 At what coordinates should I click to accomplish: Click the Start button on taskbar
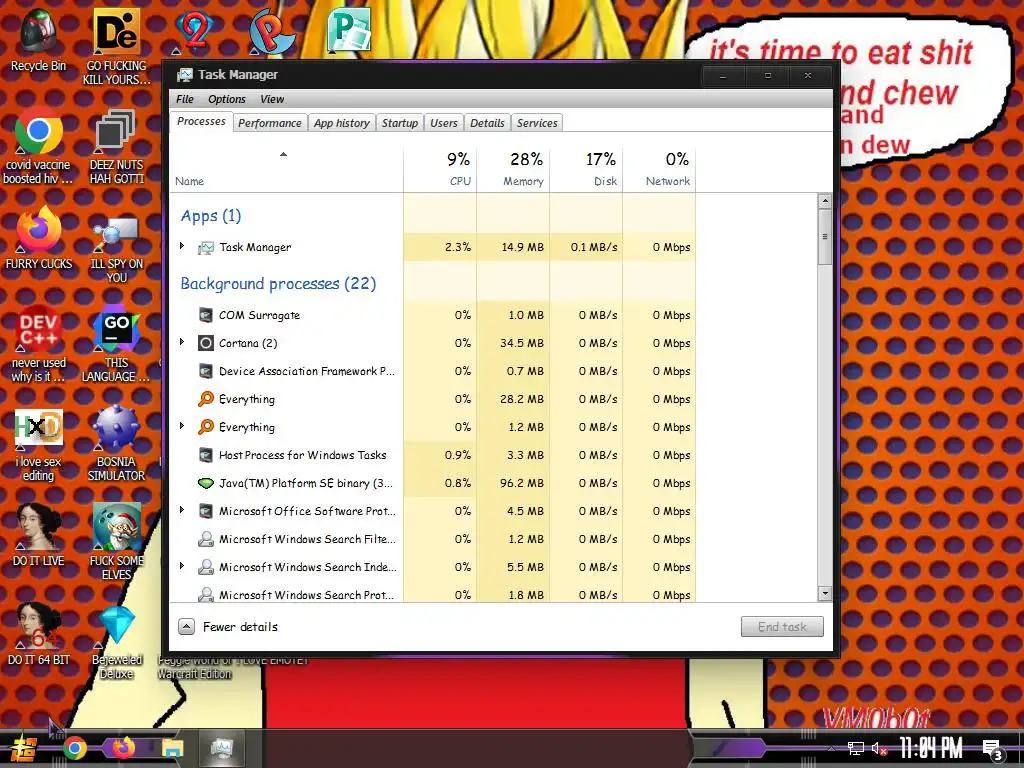pos(24,748)
